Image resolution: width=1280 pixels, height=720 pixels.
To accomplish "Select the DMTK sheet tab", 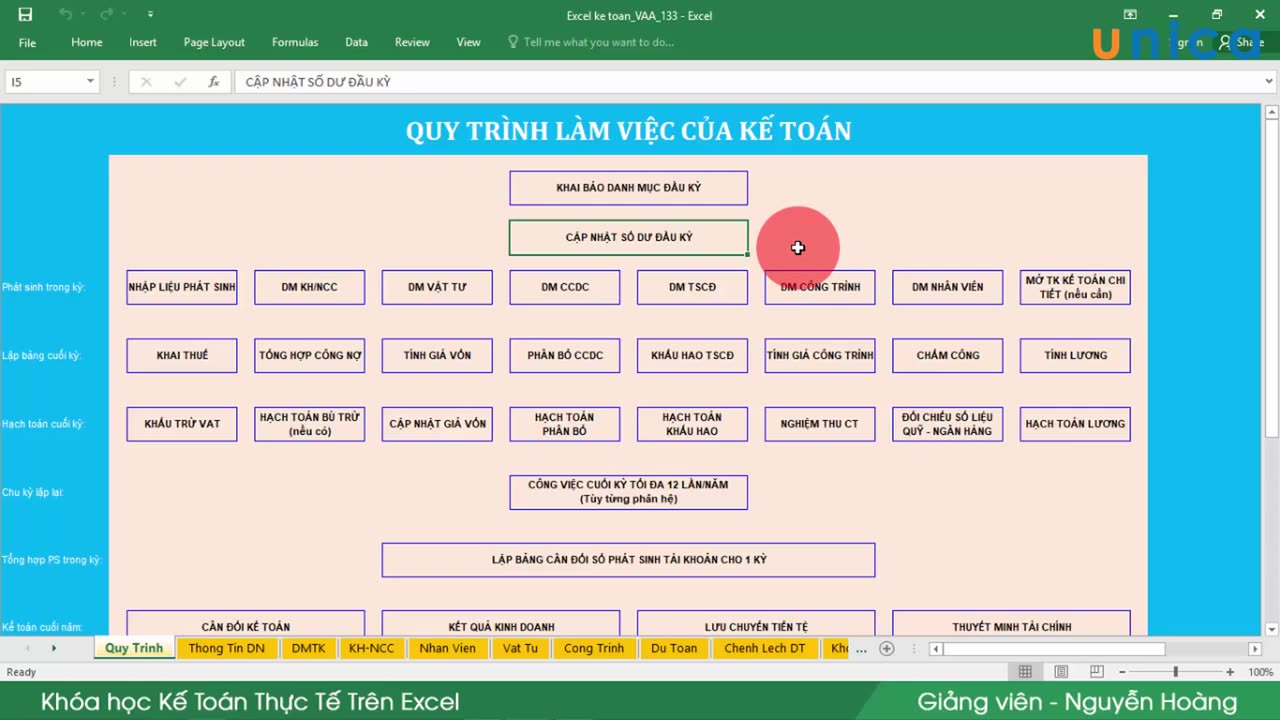I will pyautogui.click(x=308, y=648).
